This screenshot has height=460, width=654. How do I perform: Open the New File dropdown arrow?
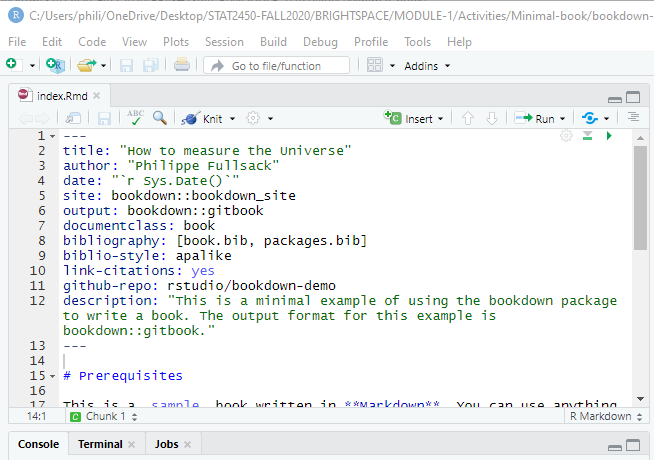pos(32,66)
